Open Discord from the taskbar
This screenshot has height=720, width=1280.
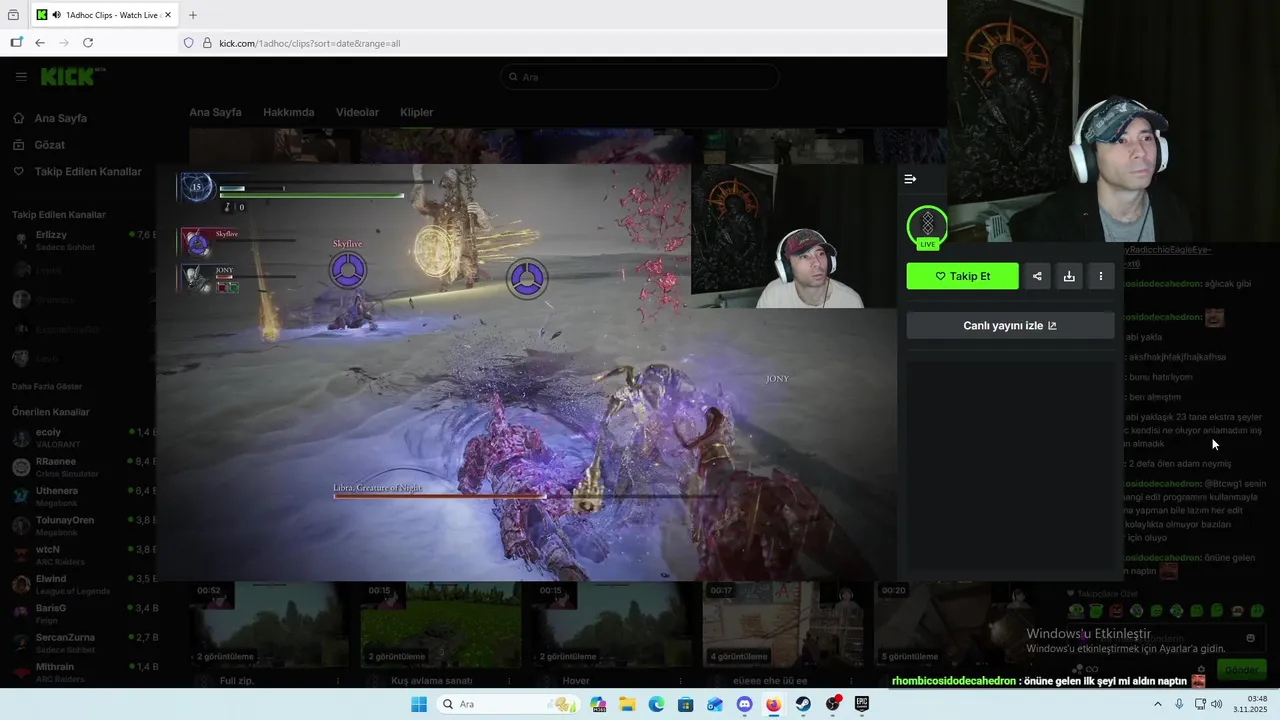(x=744, y=704)
